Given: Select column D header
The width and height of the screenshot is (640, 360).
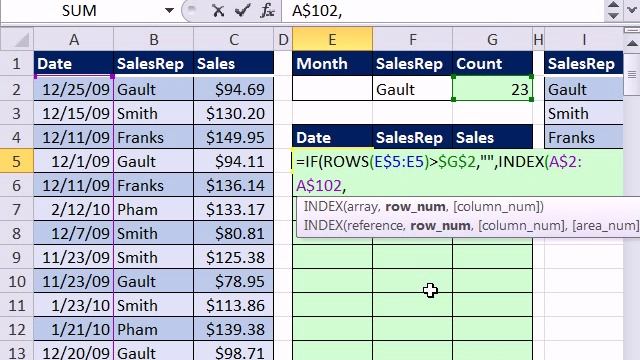Looking at the screenshot, I should pos(283,40).
